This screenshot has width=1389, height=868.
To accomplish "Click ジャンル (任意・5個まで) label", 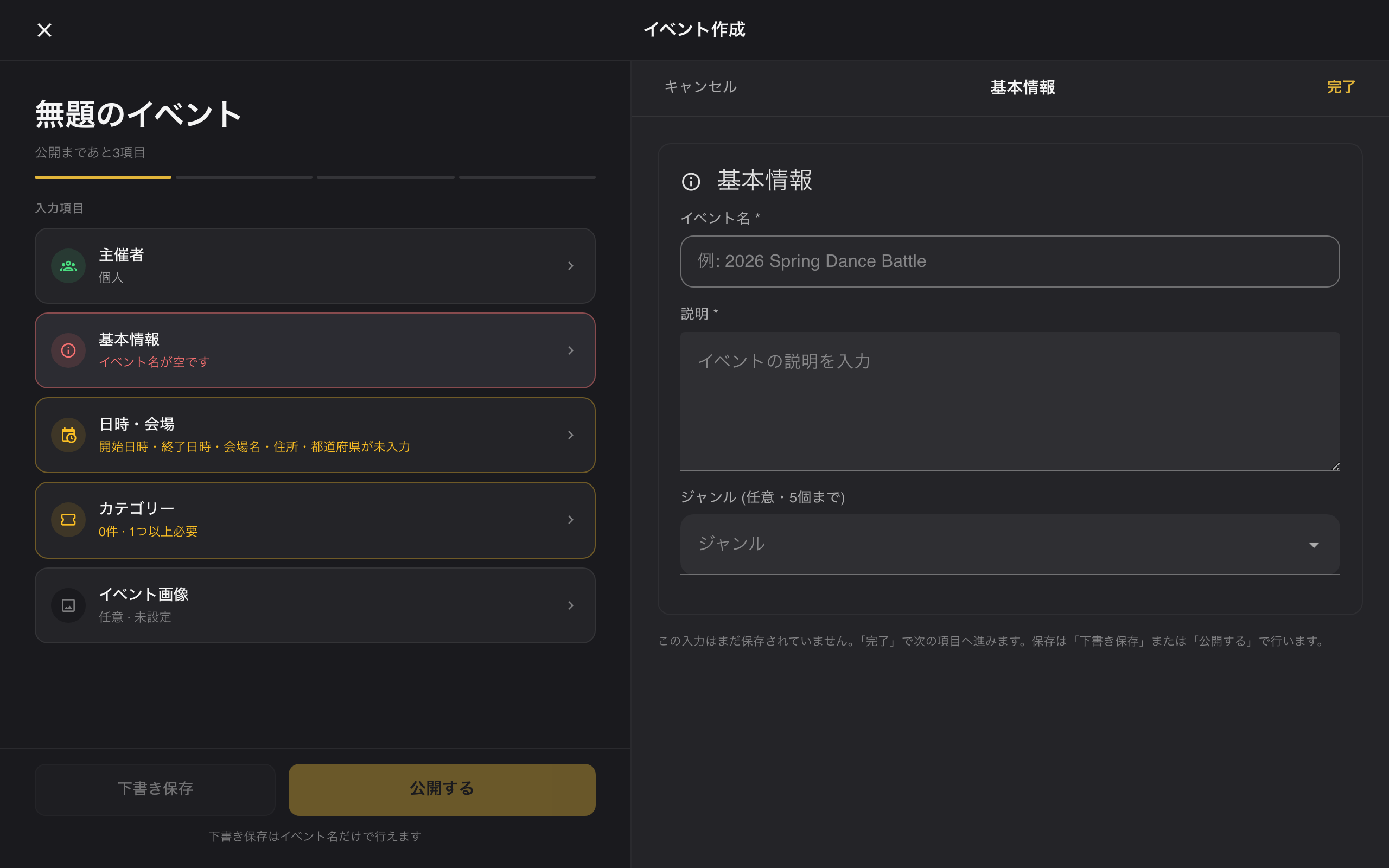I will coord(762,497).
